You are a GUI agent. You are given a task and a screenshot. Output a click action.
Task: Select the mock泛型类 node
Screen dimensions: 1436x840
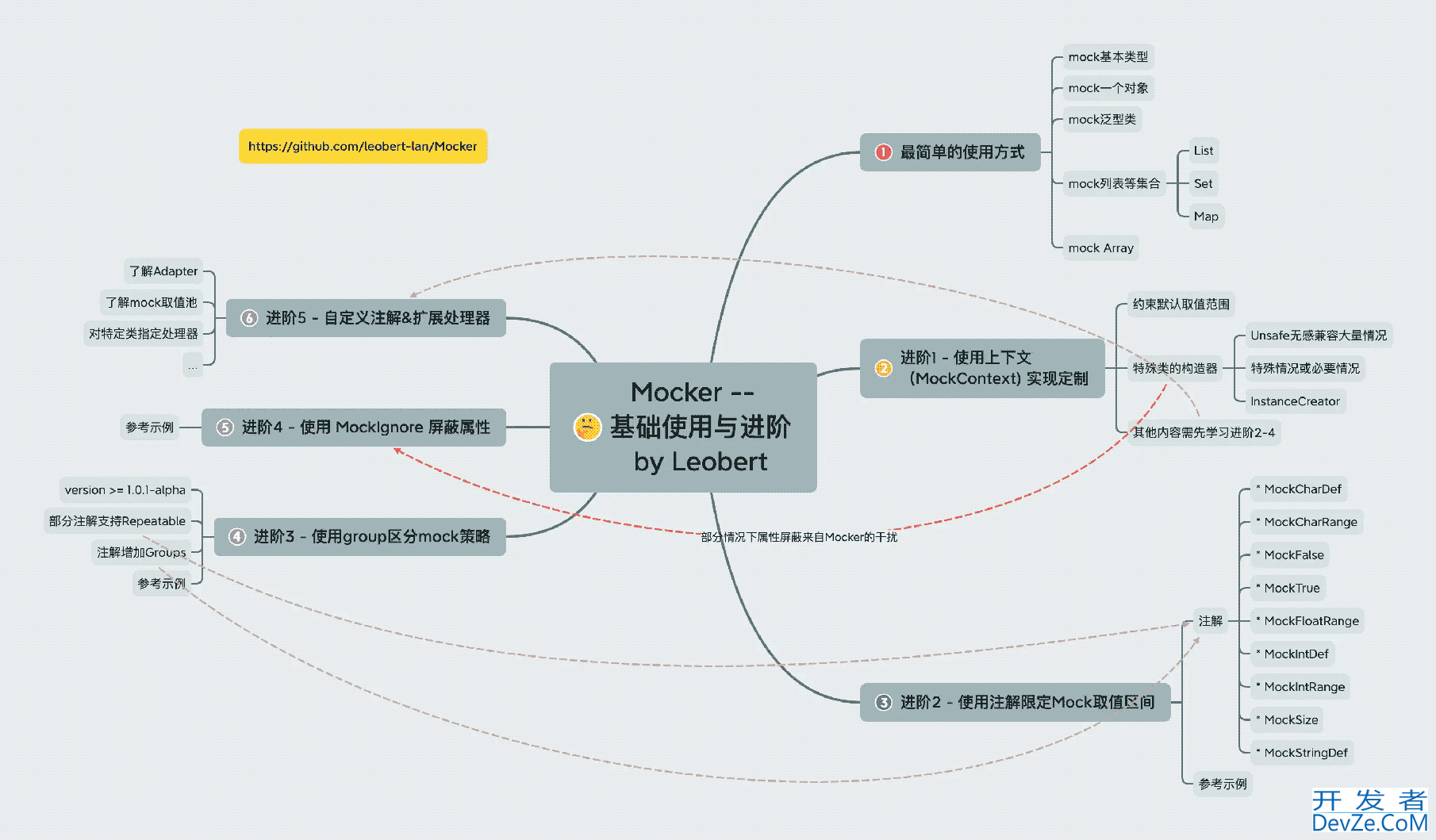pyautogui.click(x=1102, y=119)
